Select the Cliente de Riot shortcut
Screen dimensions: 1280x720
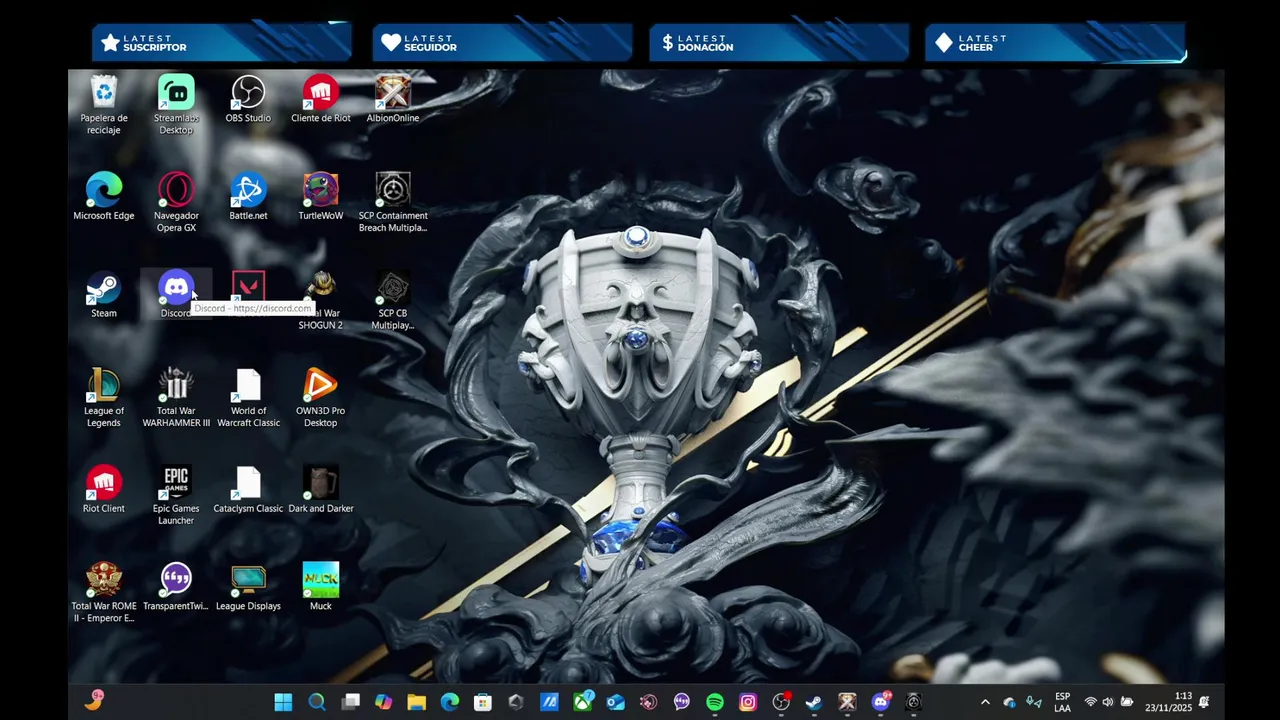point(321,99)
